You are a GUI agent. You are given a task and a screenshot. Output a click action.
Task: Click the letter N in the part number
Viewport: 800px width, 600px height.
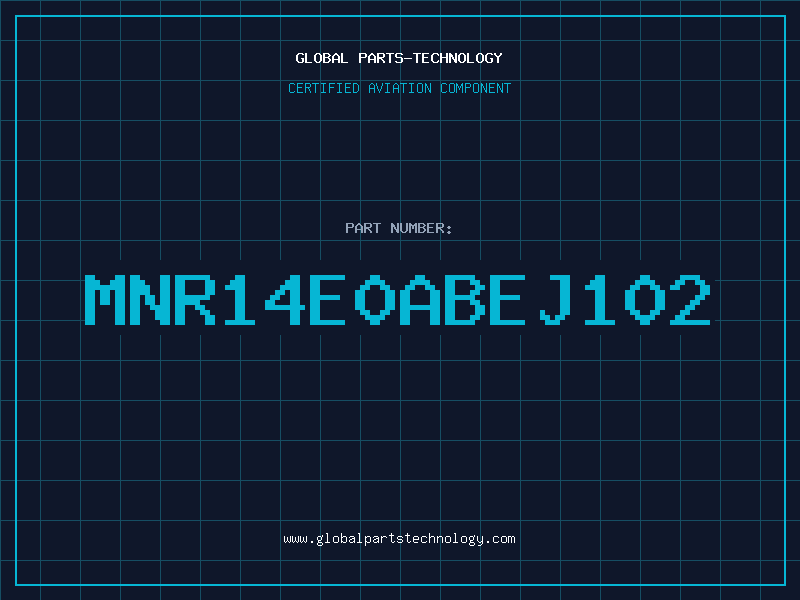click(x=150, y=300)
